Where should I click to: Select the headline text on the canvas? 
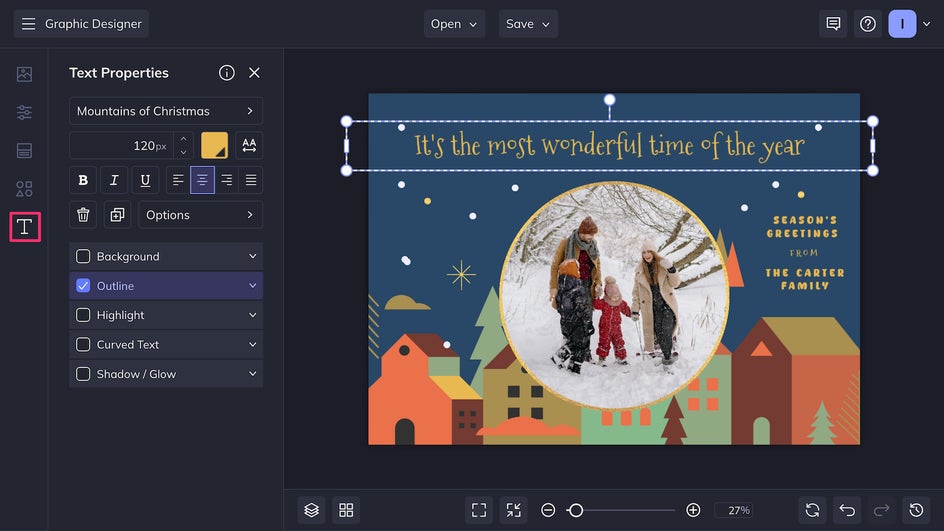[x=609, y=146]
